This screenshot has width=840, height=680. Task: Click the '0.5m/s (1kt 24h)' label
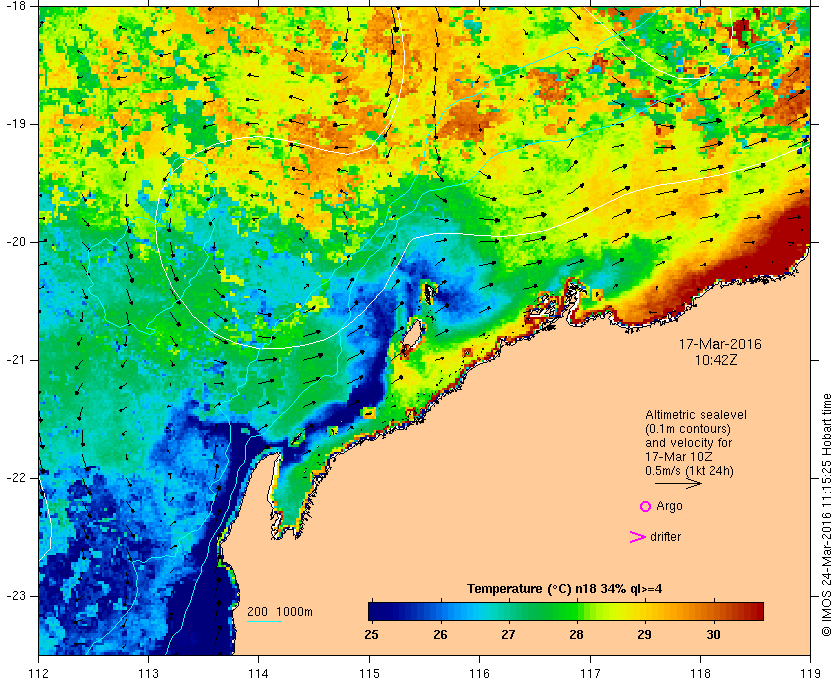tap(689, 471)
